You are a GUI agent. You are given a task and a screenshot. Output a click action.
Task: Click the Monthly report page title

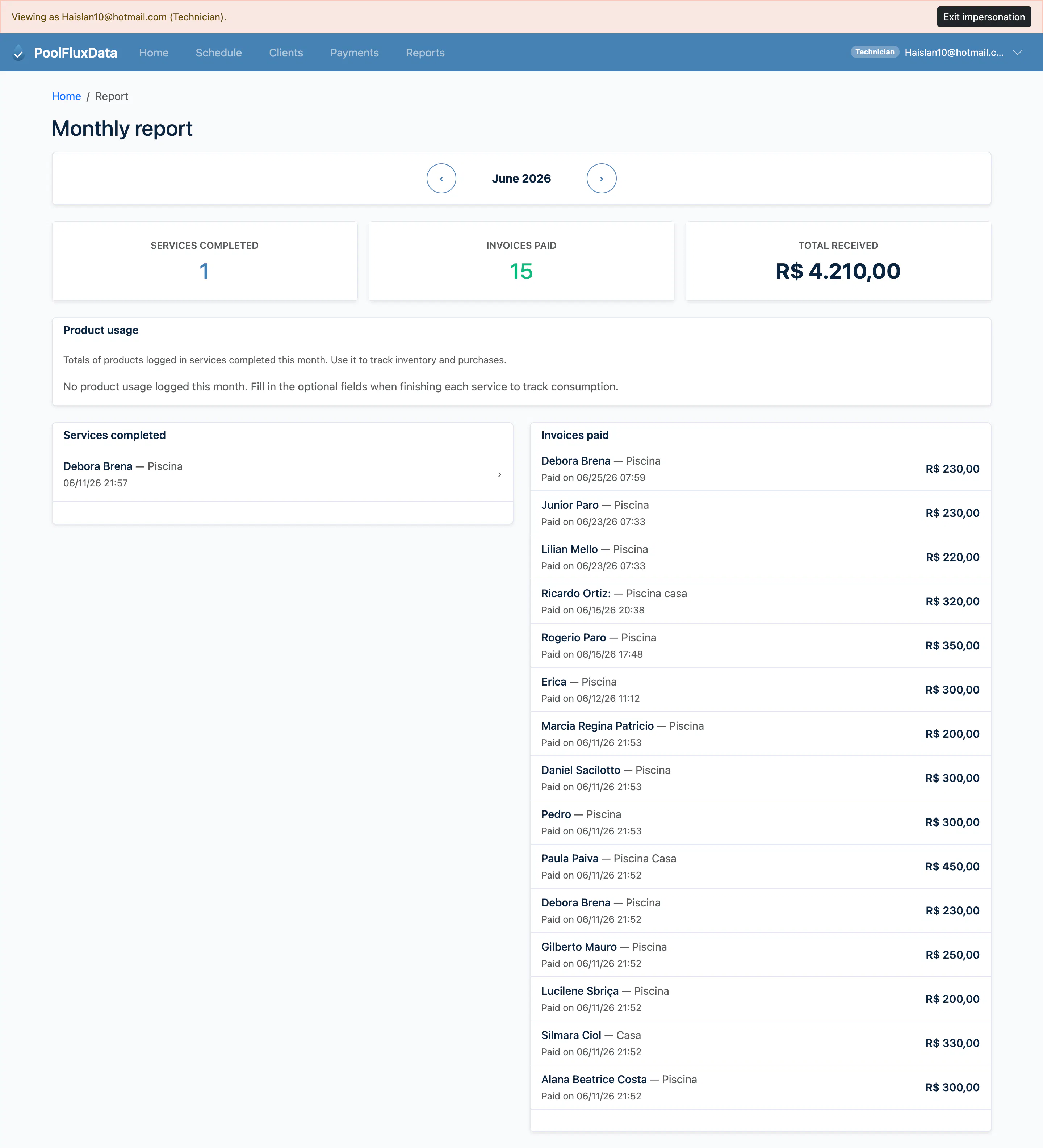click(x=122, y=128)
